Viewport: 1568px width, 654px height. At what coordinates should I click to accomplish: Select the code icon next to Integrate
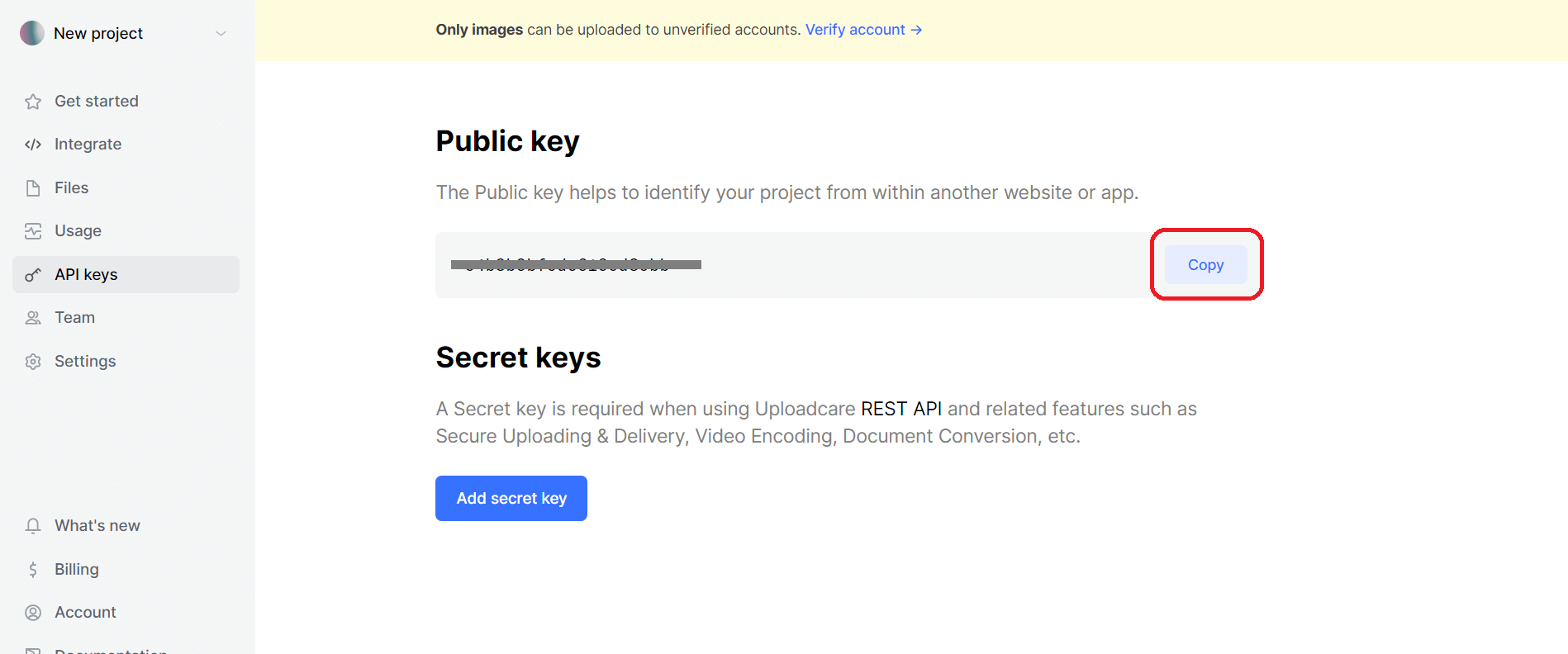(x=33, y=144)
